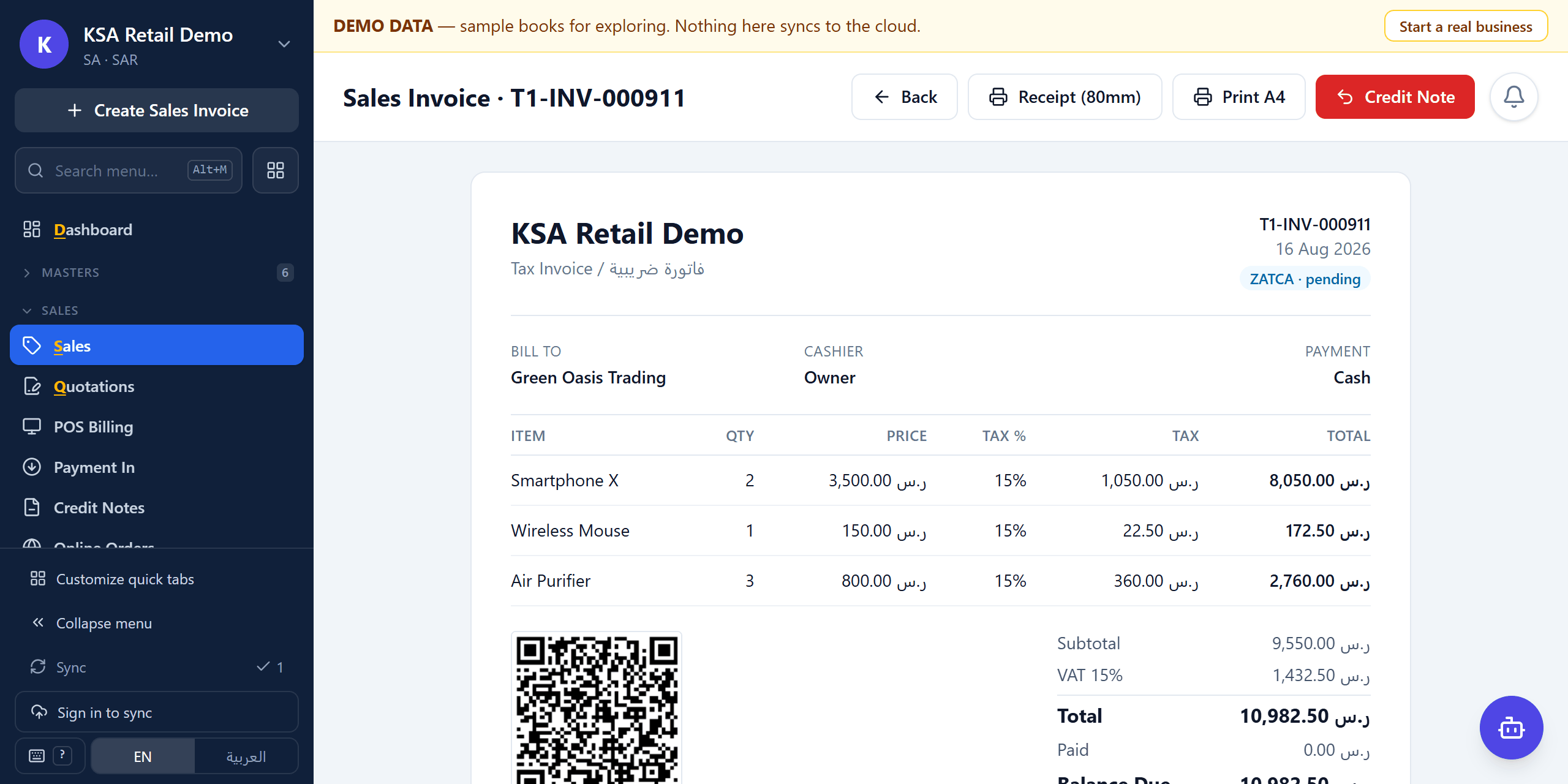Switch language to EN
1568x784 pixels.
click(x=143, y=756)
